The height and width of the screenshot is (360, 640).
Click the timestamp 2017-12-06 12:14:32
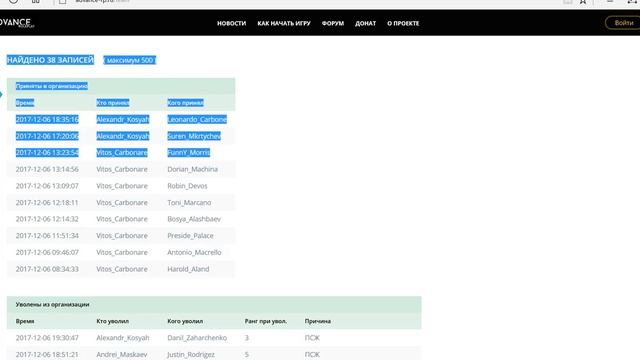tap(47, 219)
